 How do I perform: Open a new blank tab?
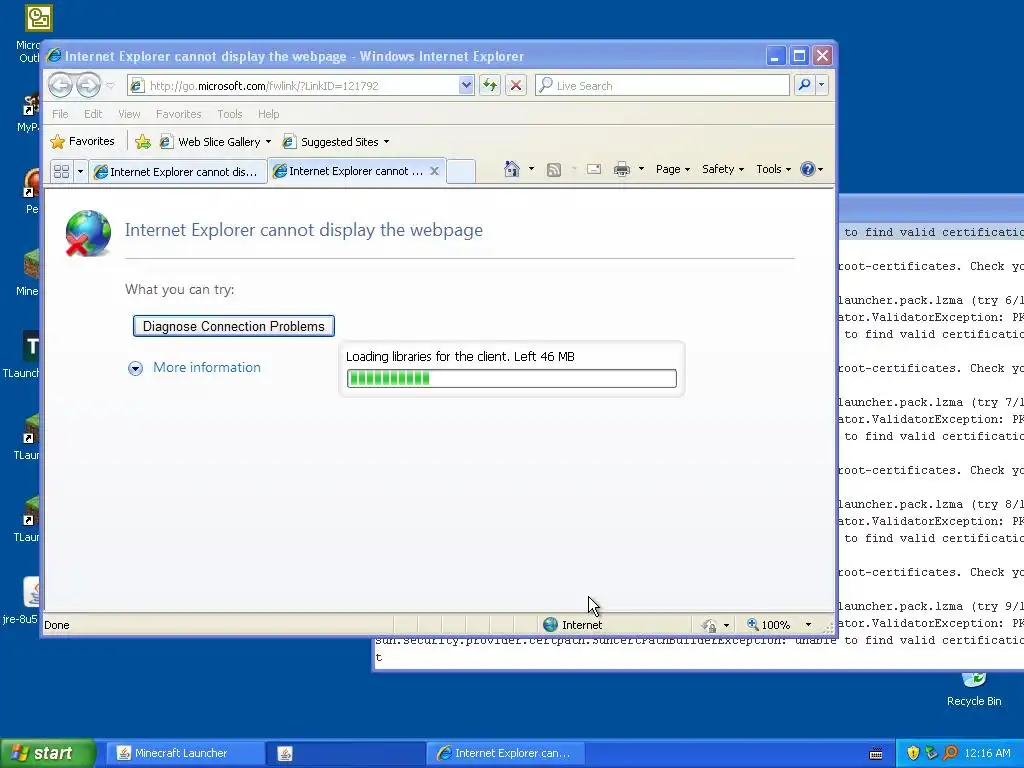click(x=461, y=171)
